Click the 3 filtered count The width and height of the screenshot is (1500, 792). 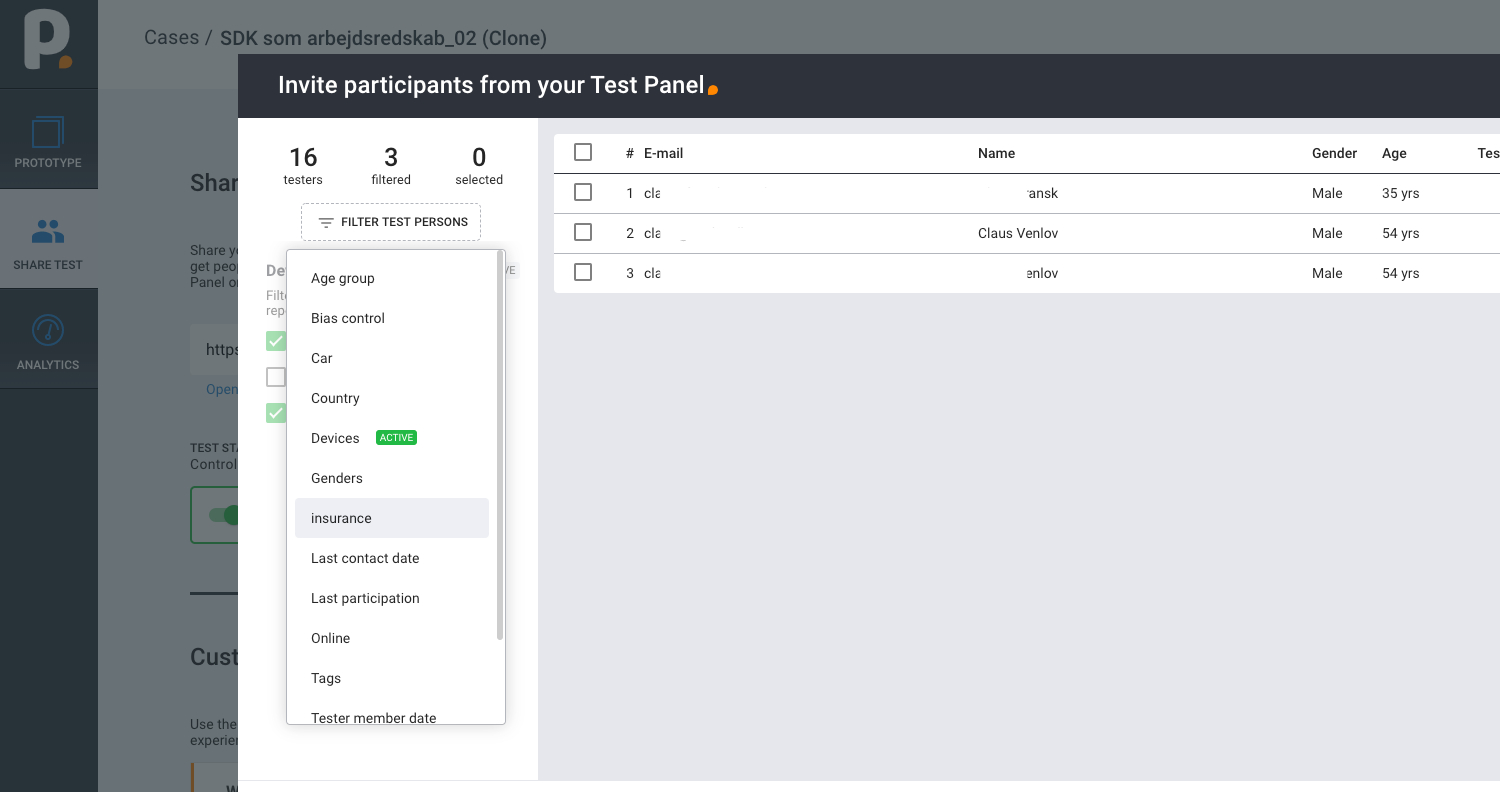391,166
